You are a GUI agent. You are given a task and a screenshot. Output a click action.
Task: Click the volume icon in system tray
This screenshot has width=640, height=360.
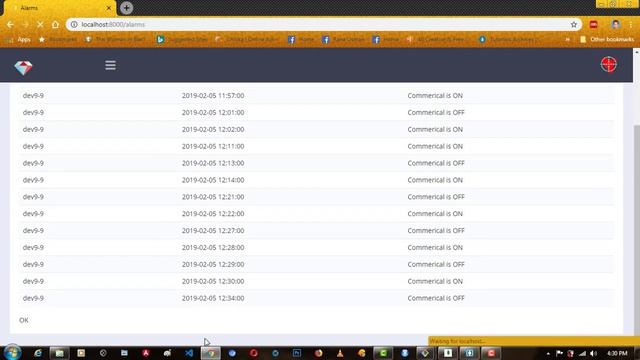pyautogui.click(x=593, y=353)
